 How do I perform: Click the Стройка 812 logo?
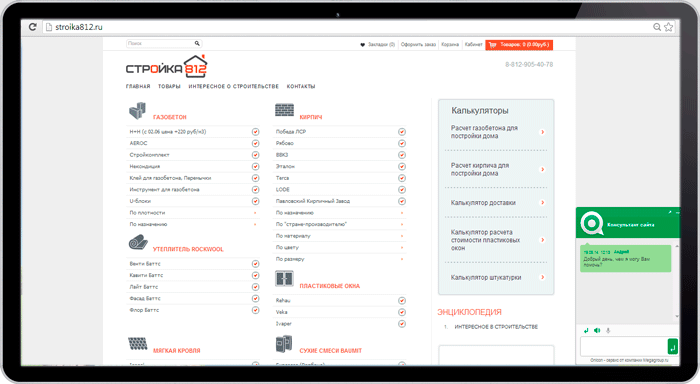[x=167, y=66]
